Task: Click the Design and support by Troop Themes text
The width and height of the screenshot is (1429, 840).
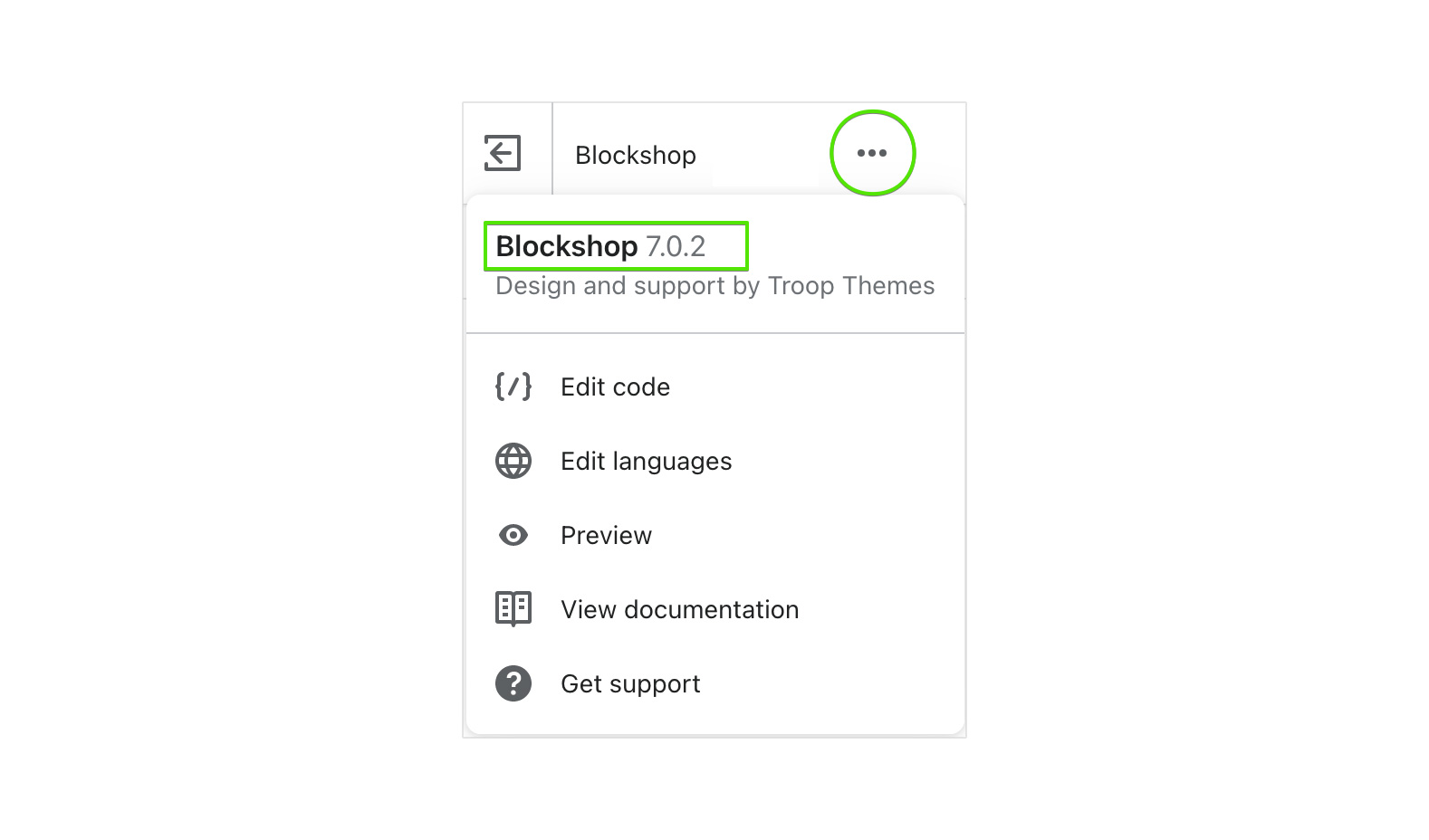Action: pyautogui.click(x=715, y=286)
